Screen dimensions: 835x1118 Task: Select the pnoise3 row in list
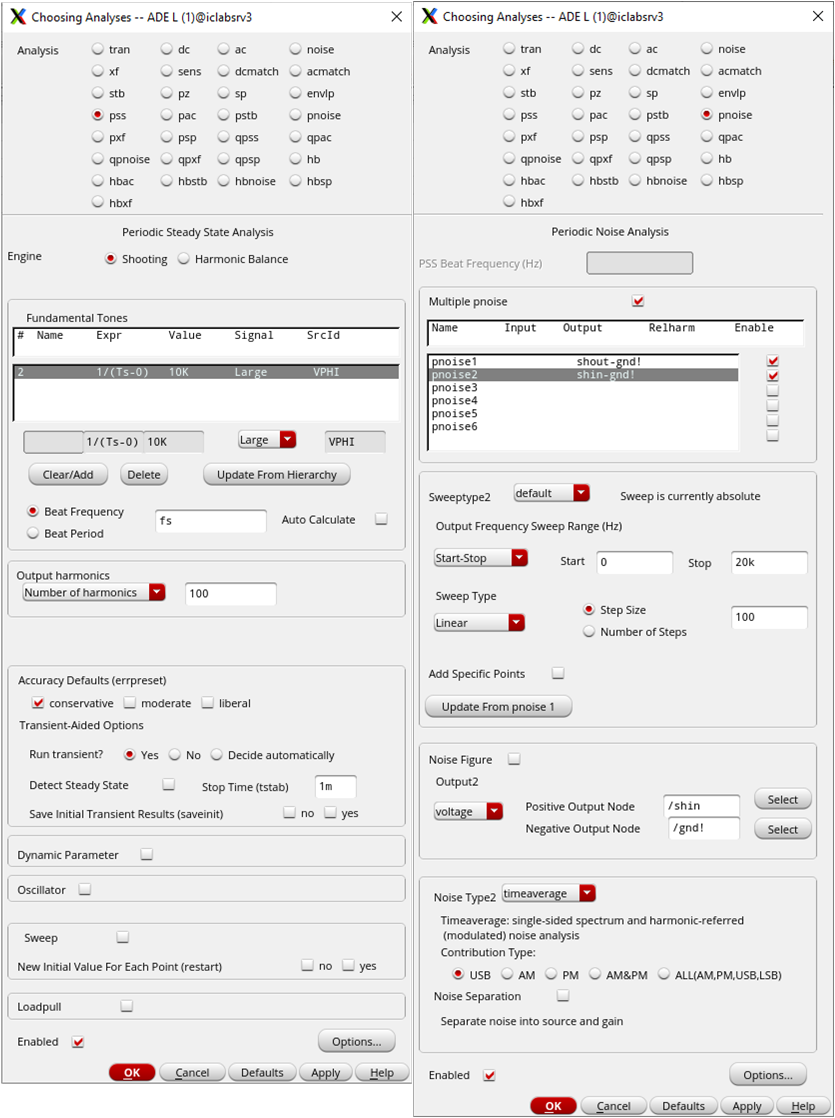coord(583,388)
